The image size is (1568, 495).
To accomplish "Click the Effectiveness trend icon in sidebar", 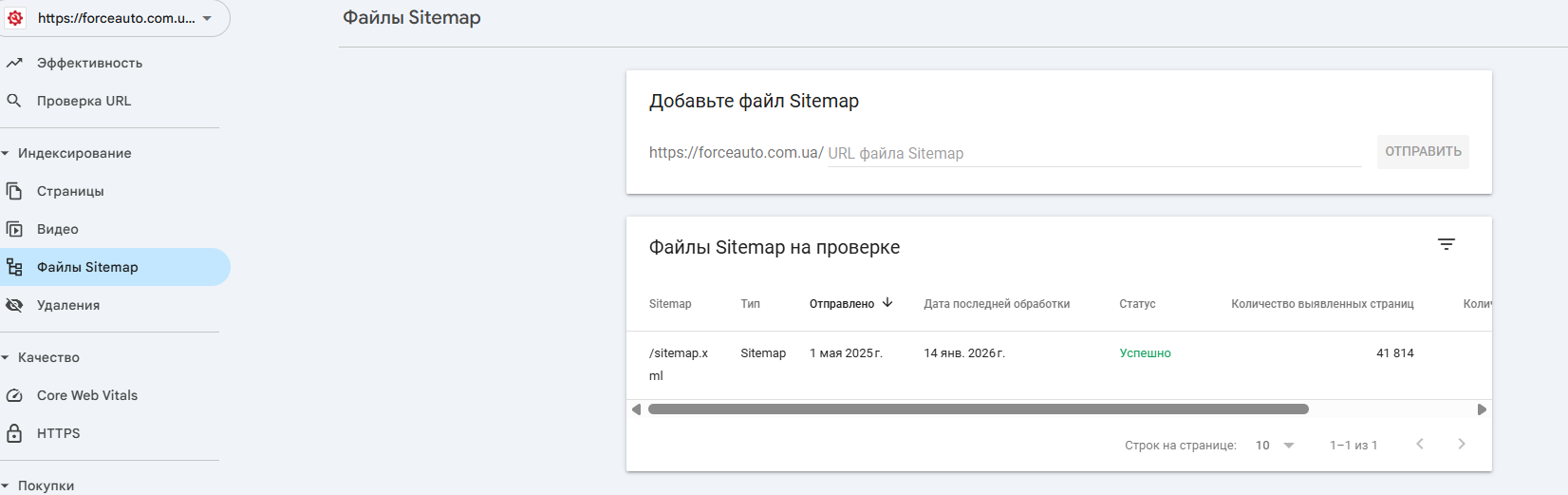I will coord(14,63).
